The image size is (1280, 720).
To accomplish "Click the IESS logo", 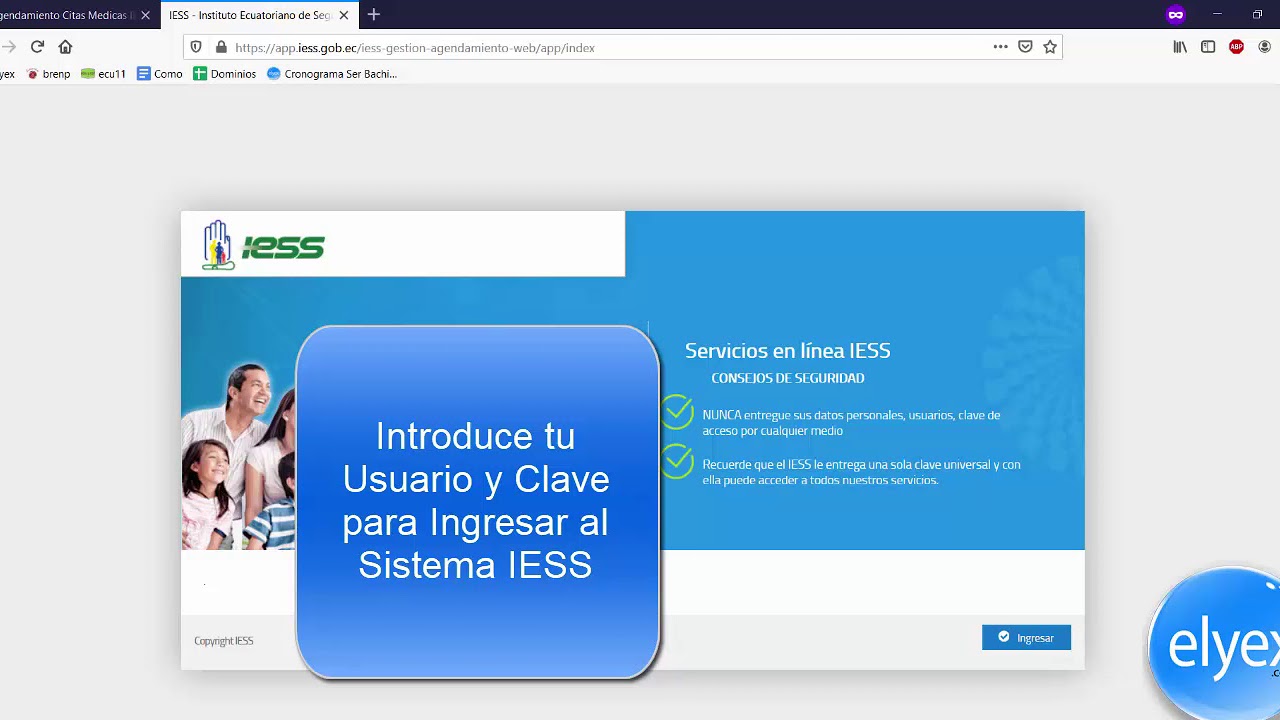I will 264,245.
